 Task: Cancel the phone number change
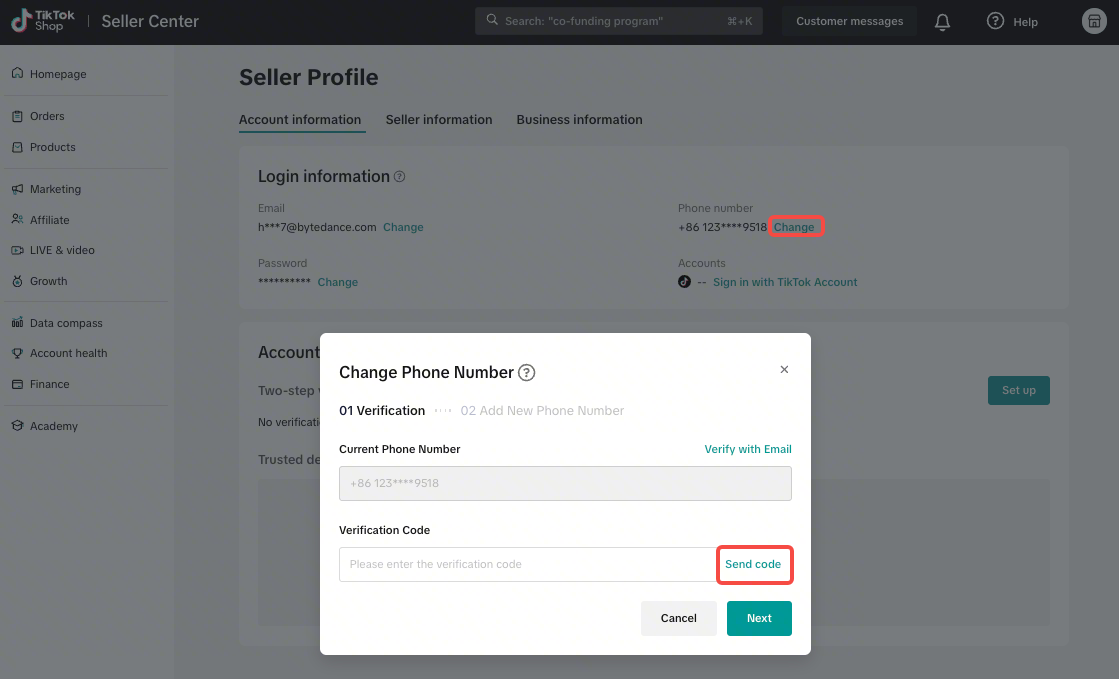(678, 618)
